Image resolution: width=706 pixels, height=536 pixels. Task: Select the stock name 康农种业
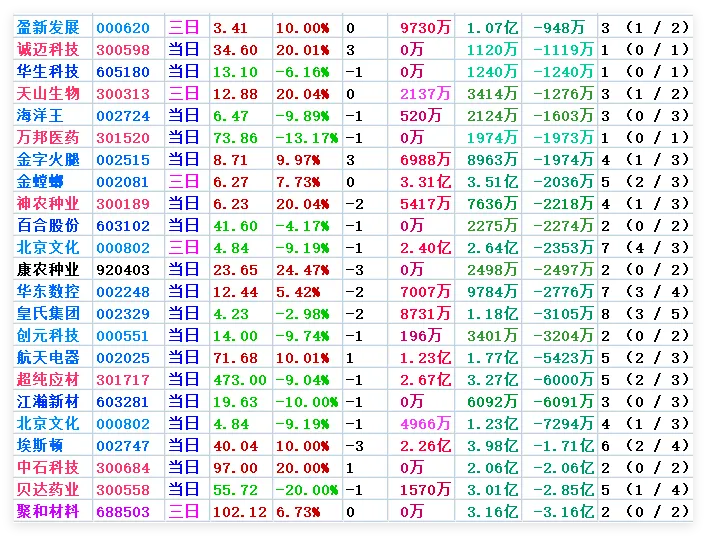coord(48,270)
